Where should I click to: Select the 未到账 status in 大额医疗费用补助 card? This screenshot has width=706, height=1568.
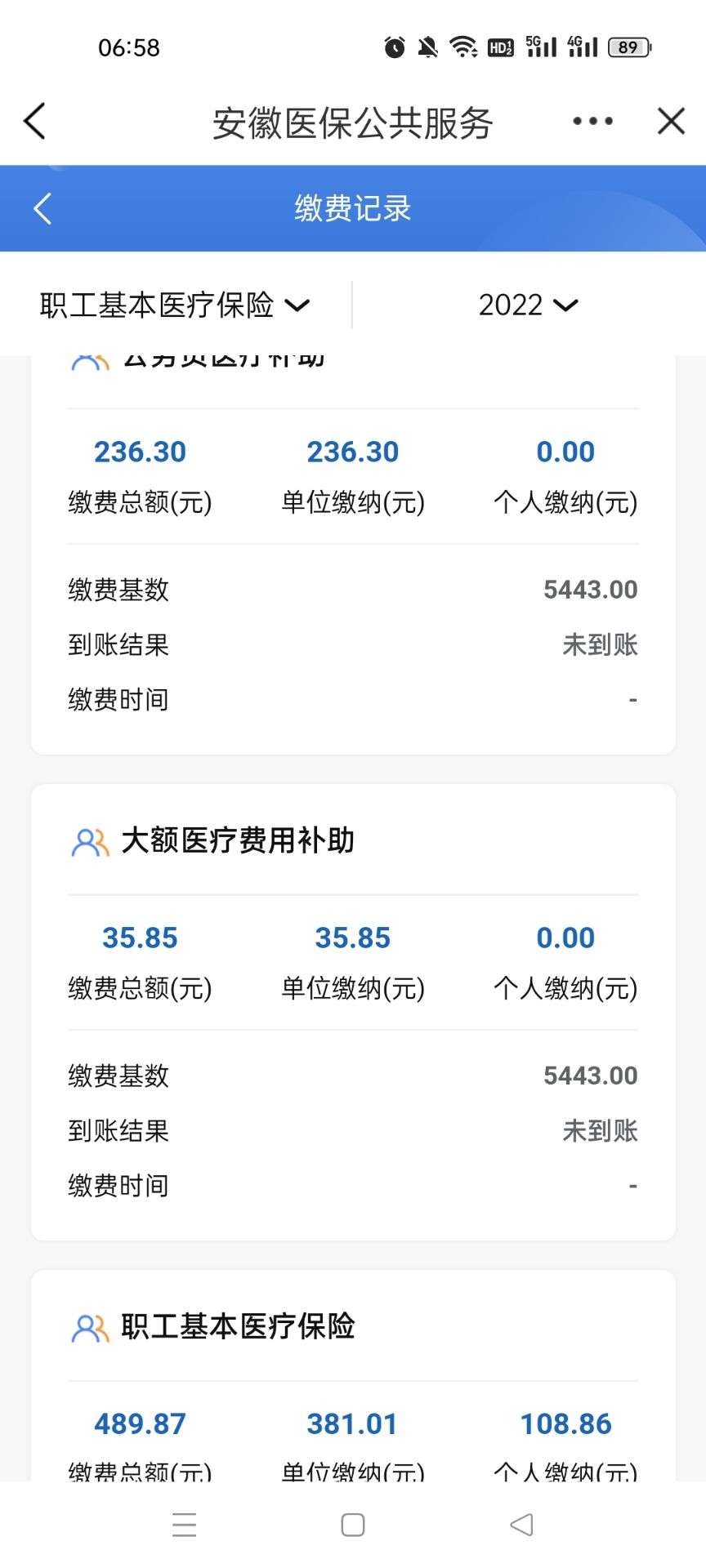pyautogui.click(x=600, y=1131)
